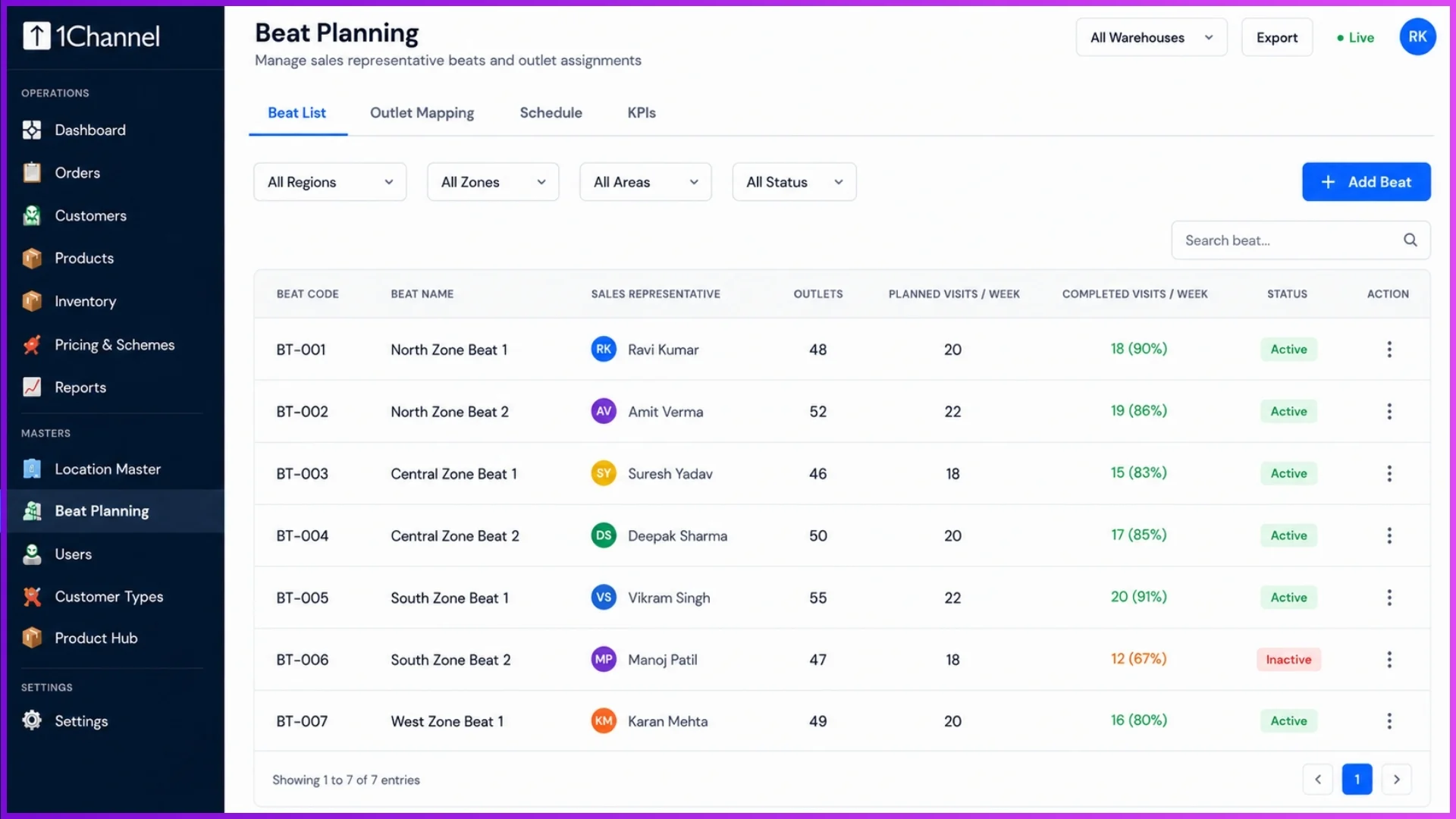Open actions menu for BT-004
The image size is (1456, 819).
(1389, 536)
